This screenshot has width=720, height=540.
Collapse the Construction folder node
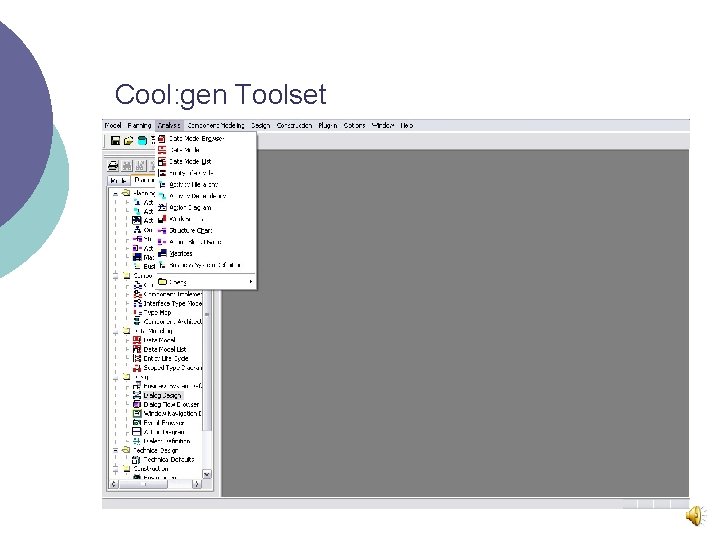click(116, 469)
